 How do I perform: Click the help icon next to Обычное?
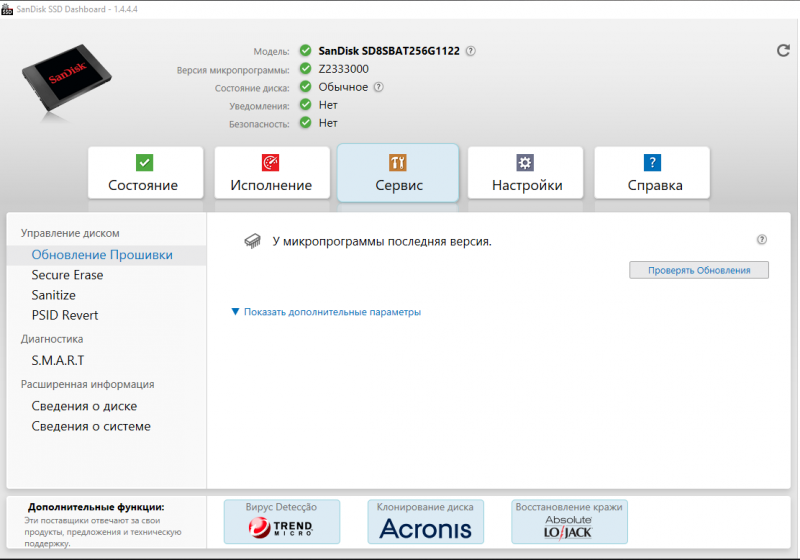point(379,87)
